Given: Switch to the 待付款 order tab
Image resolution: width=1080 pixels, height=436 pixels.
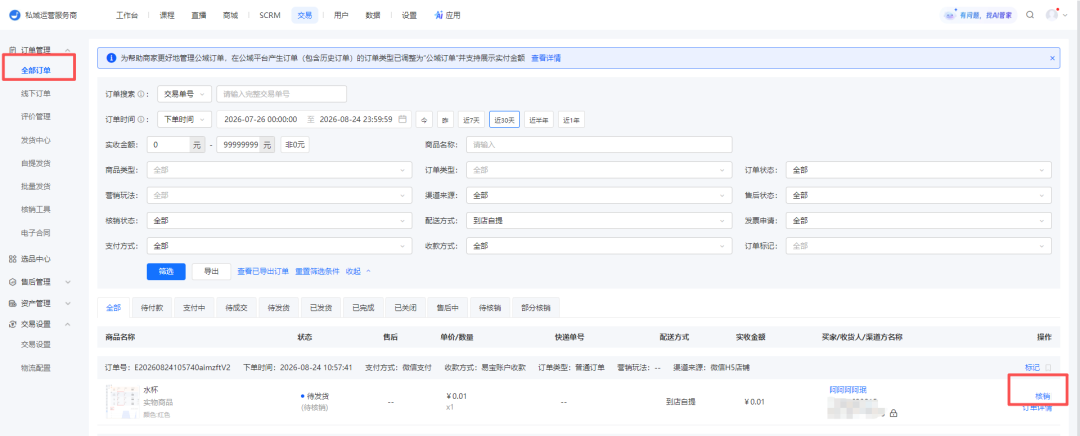Looking at the screenshot, I should pos(152,308).
